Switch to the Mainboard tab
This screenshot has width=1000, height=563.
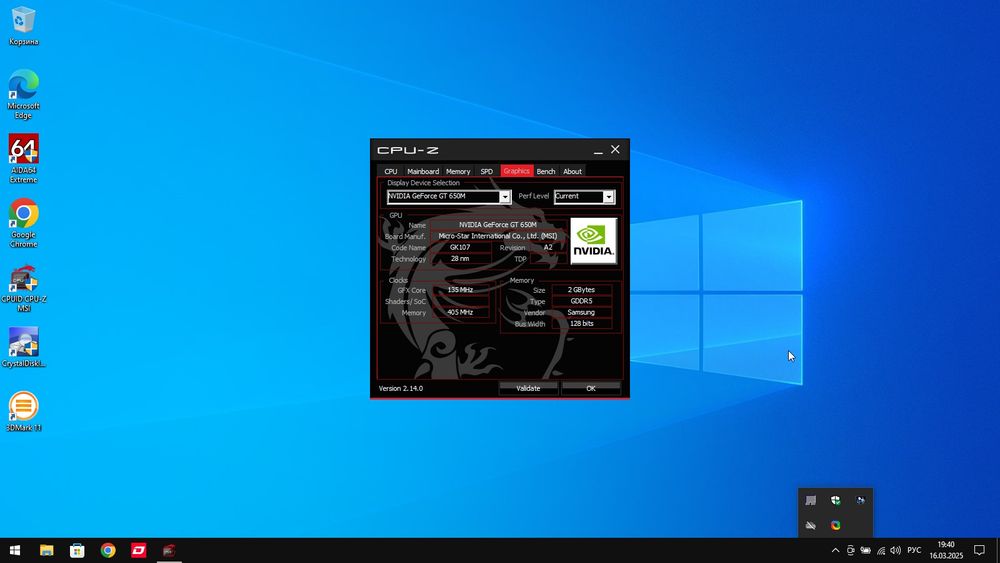(423, 172)
